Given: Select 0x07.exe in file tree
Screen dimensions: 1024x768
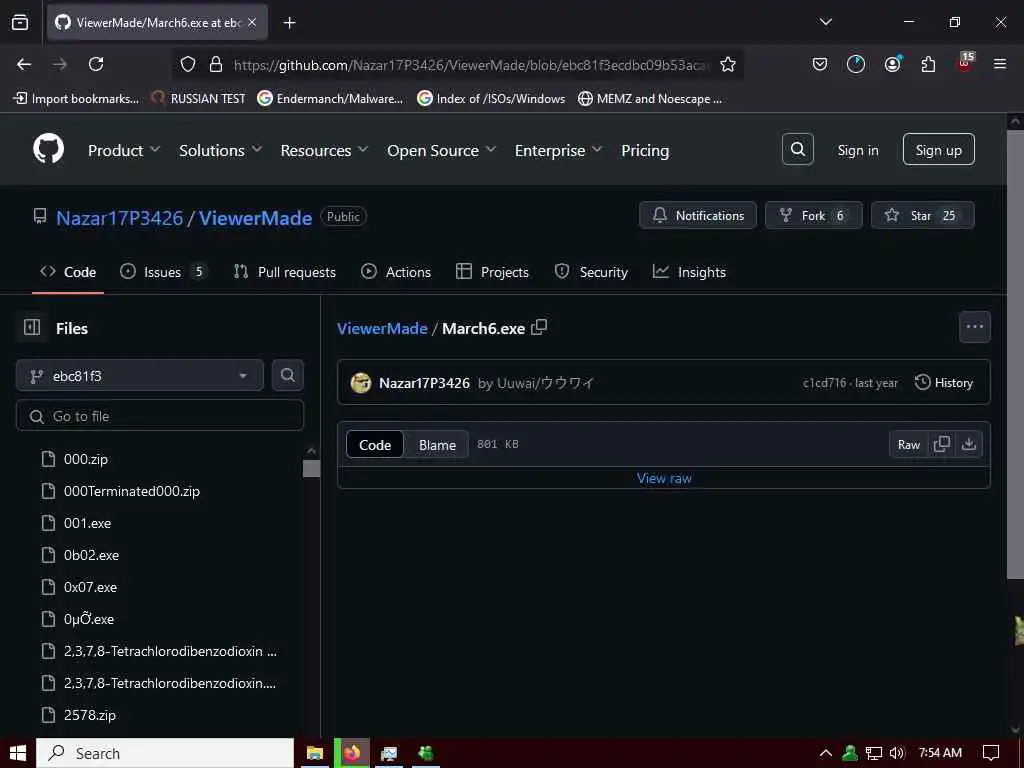Looking at the screenshot, I should pos(90,587).
